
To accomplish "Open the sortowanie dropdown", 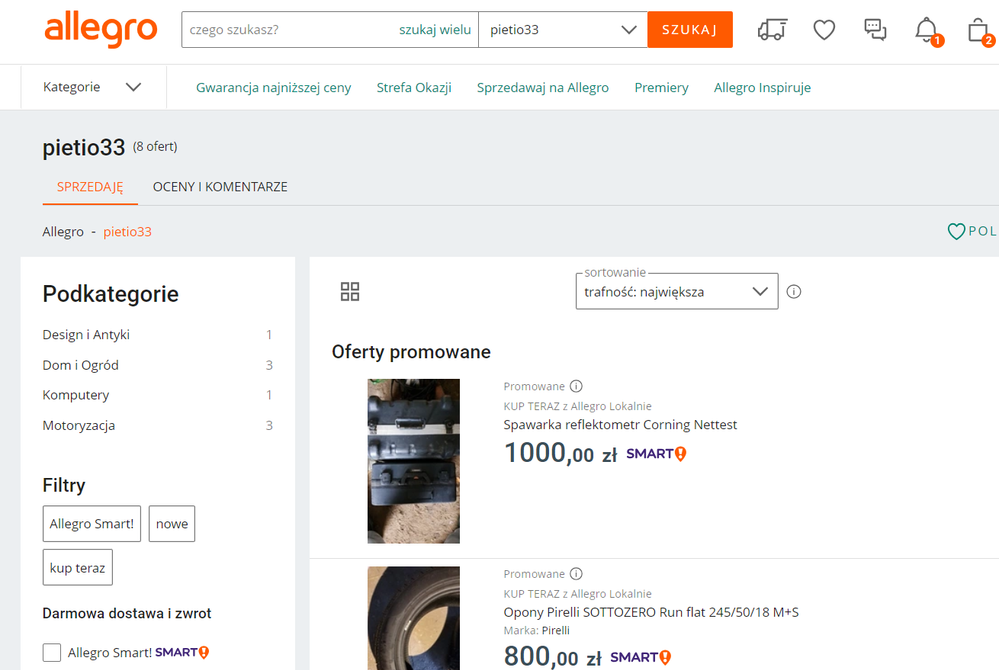I will (677, 292).
